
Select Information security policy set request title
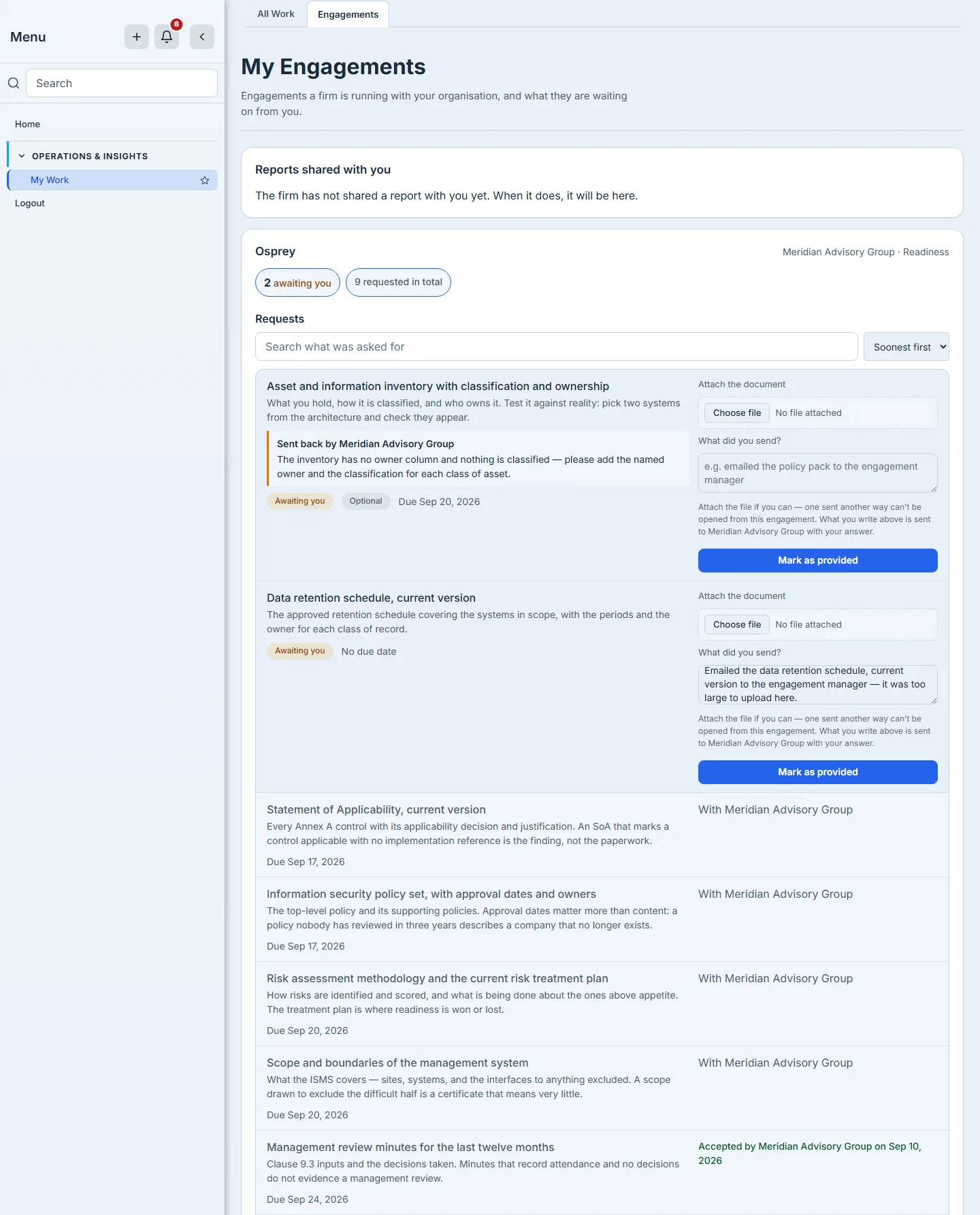431,894
